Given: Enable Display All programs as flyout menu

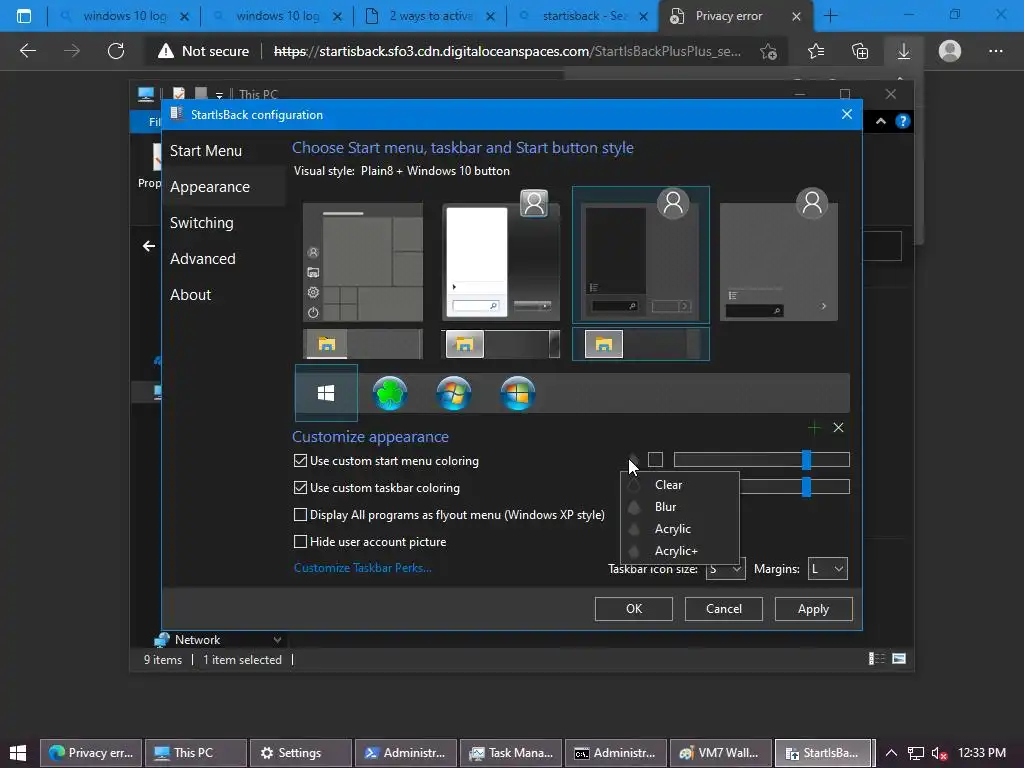Looking at the screenshot, I should 449,515.
